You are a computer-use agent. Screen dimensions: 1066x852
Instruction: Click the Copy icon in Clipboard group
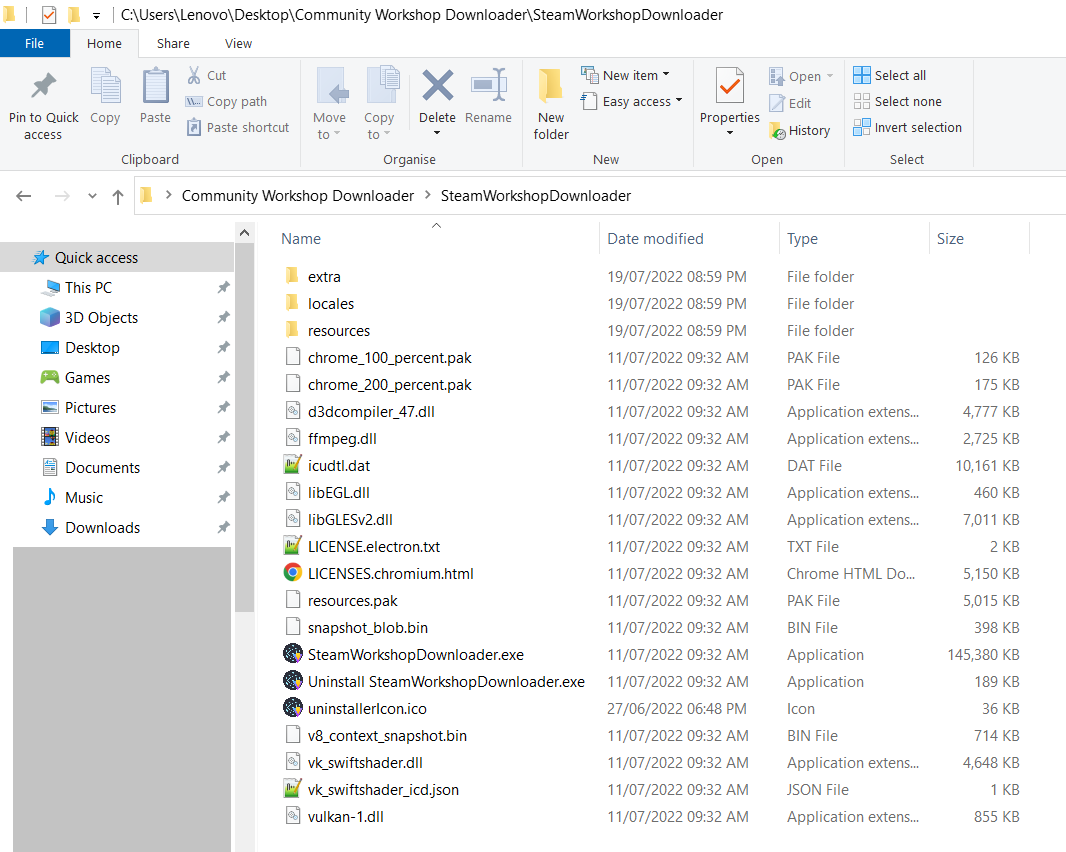pos(105,86)
